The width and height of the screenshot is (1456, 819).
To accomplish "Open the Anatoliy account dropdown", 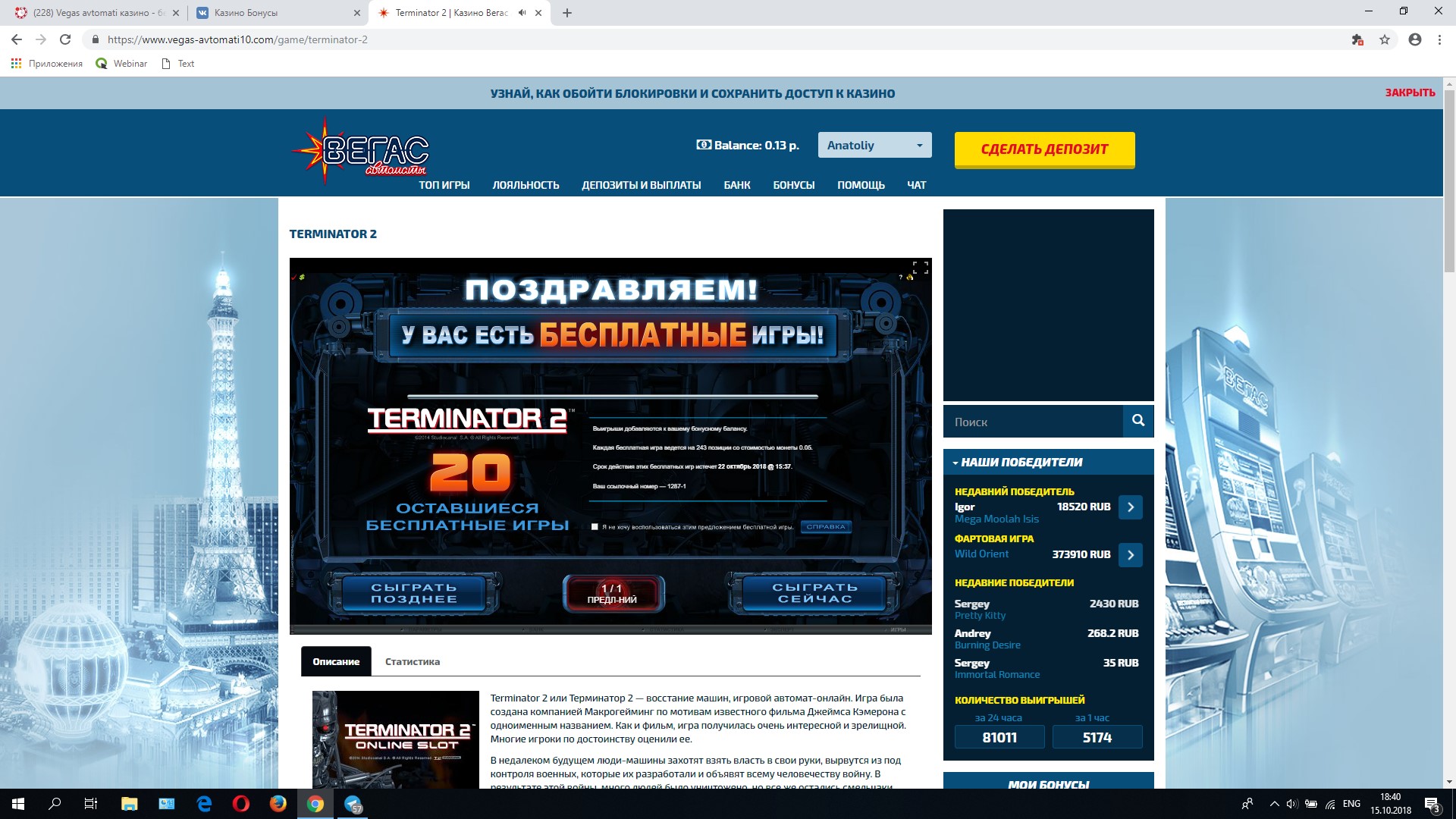I will (874, 145).
